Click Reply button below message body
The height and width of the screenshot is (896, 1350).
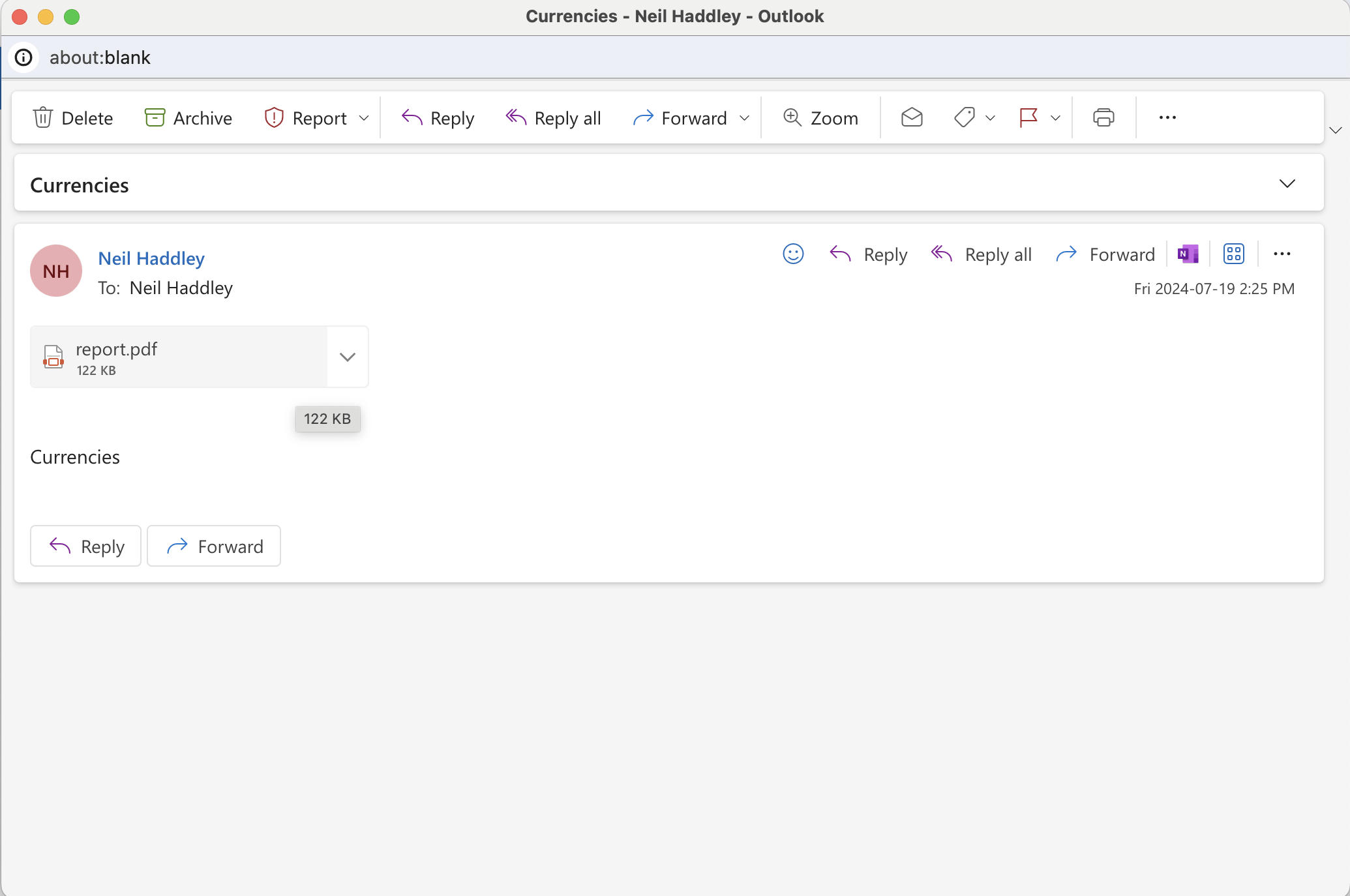[x=86, y=546]
